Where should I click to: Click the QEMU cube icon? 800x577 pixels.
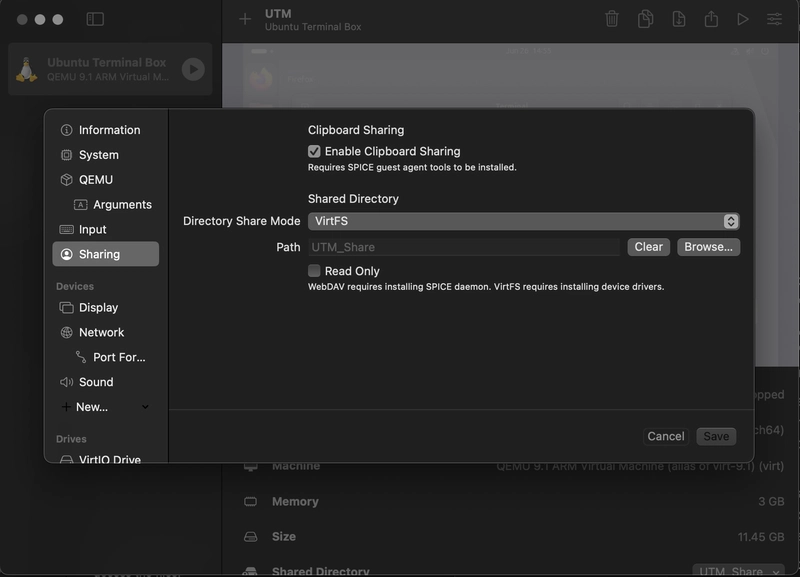coord(66,180)
